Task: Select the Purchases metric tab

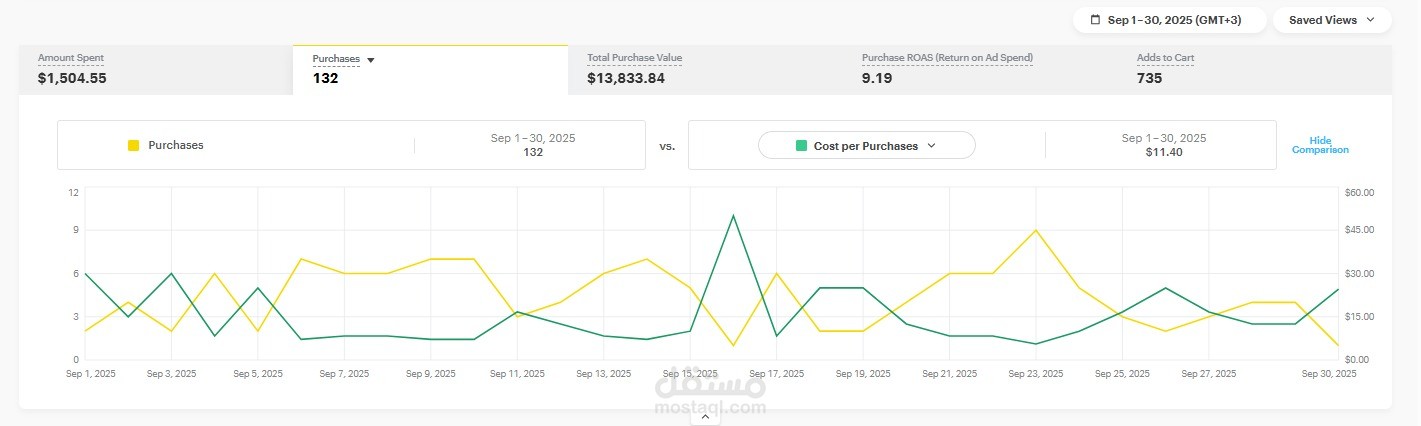Action: click(430, 70)
